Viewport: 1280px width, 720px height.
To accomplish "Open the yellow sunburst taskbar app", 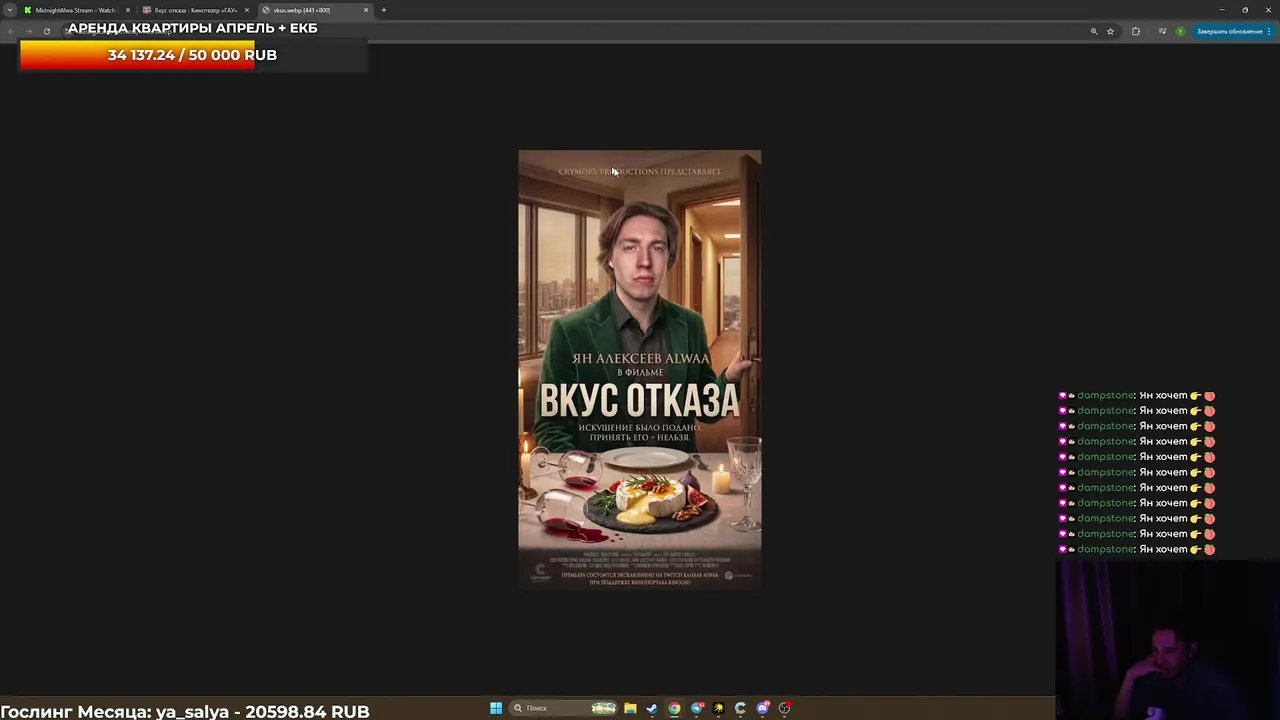I will tap(718, 708).
